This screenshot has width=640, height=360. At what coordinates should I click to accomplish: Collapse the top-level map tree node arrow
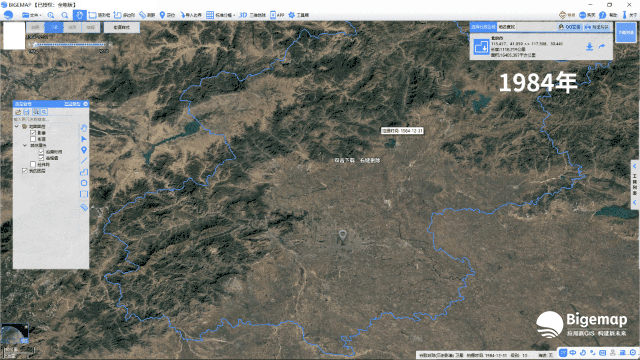click(17, 127)
